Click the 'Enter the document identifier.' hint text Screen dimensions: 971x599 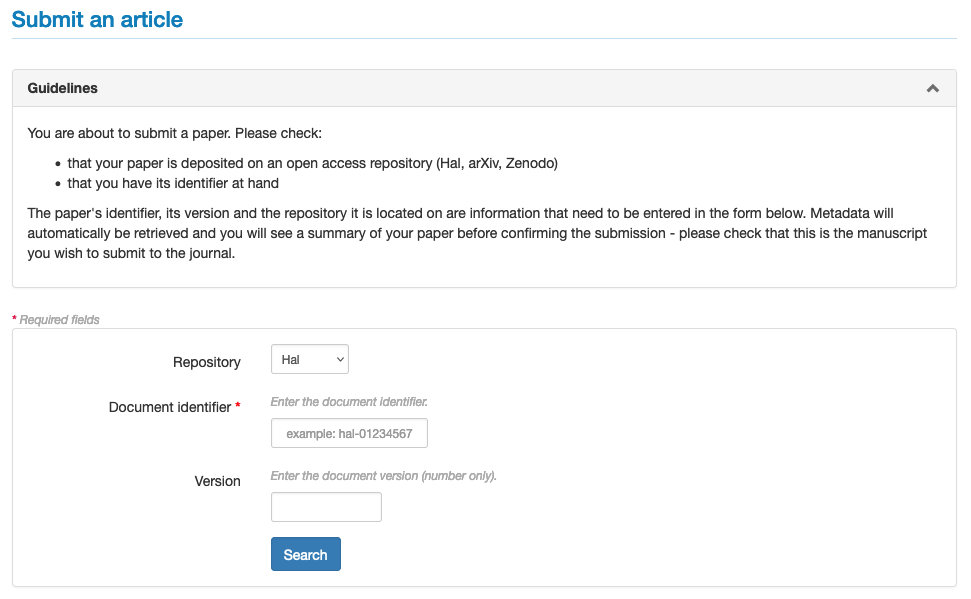coord(349,402)
